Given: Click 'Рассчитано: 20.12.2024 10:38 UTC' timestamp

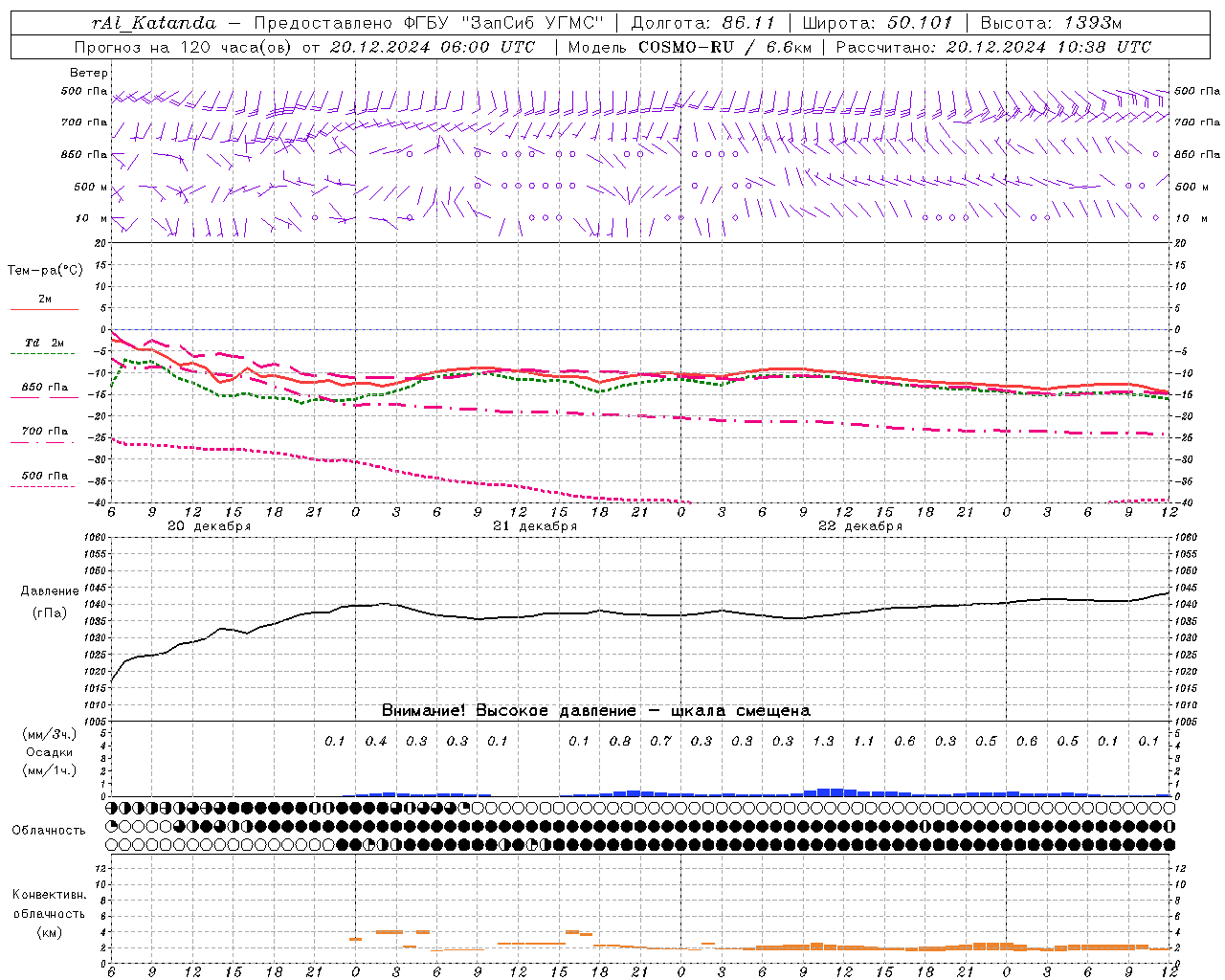Looking at the screenshot, I should [x=993, y=47].
